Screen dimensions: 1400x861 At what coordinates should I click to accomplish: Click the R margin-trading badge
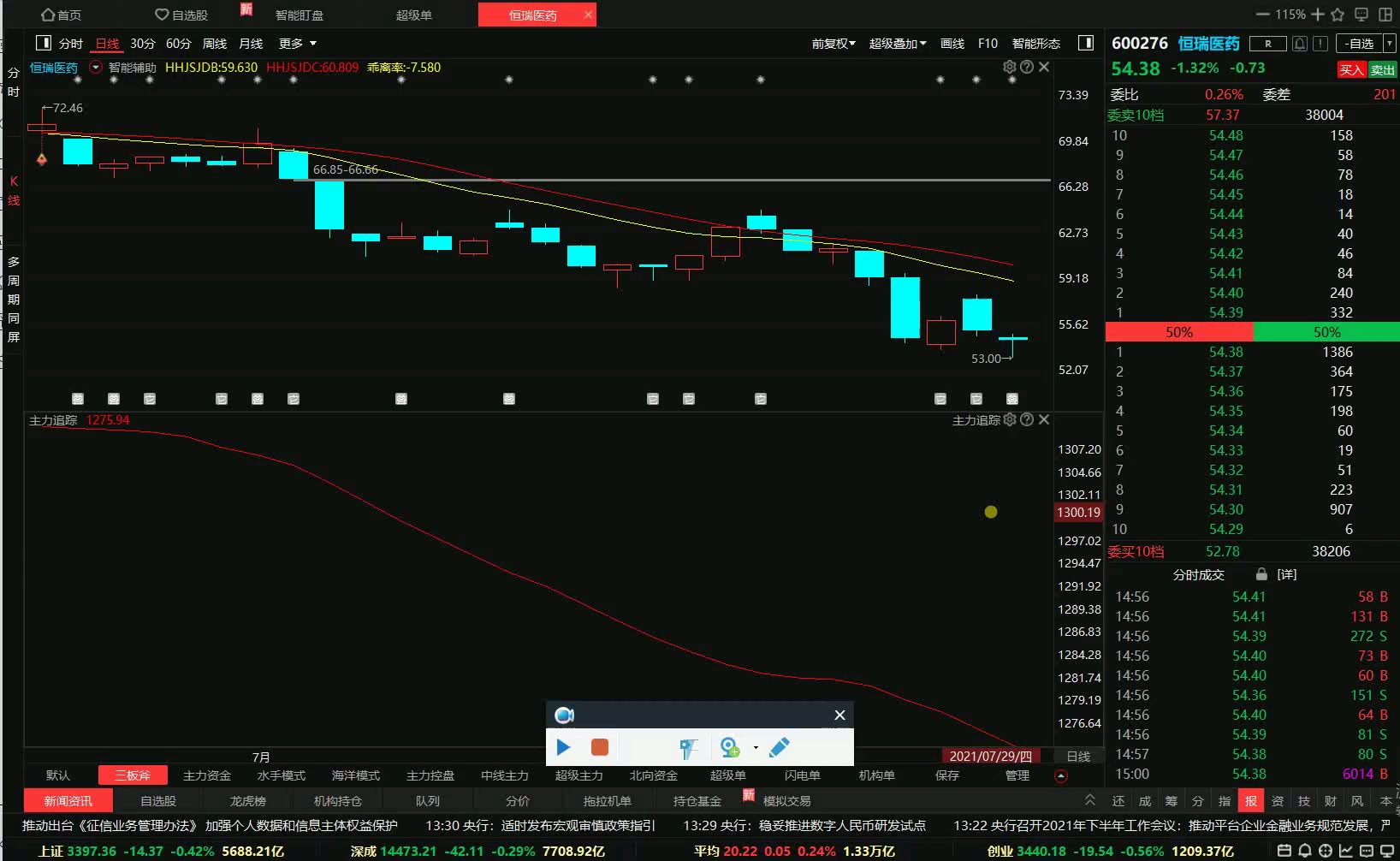(1267, 44)
